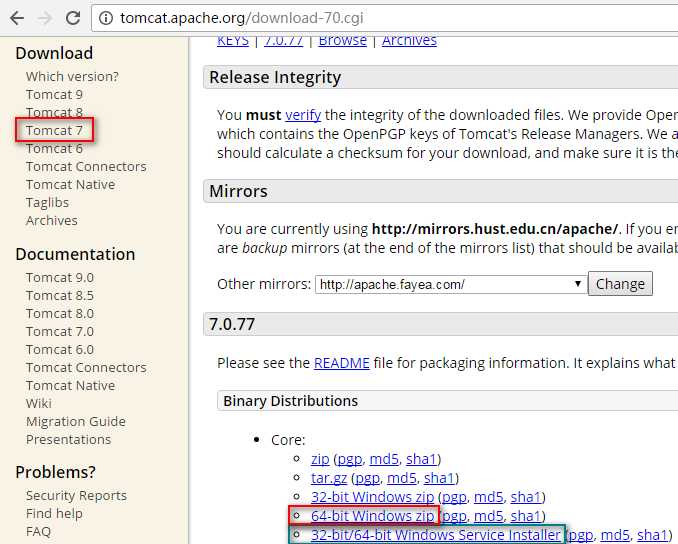The height and width of the screenshot is (544, 678).
Task: Open Tomcat 7.0 documentation
Action: (x=60, y=332)
